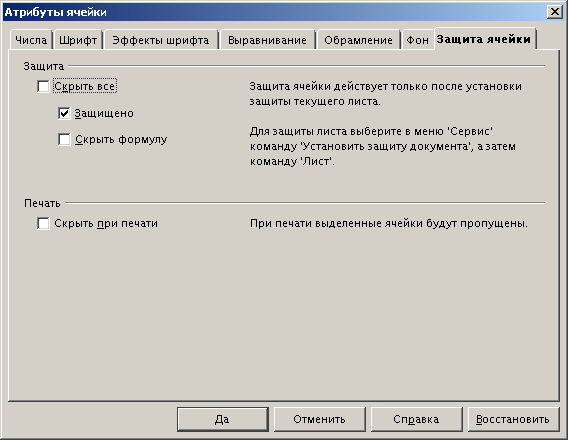Enable Скрыть при печати checkbox

[43, 223]
